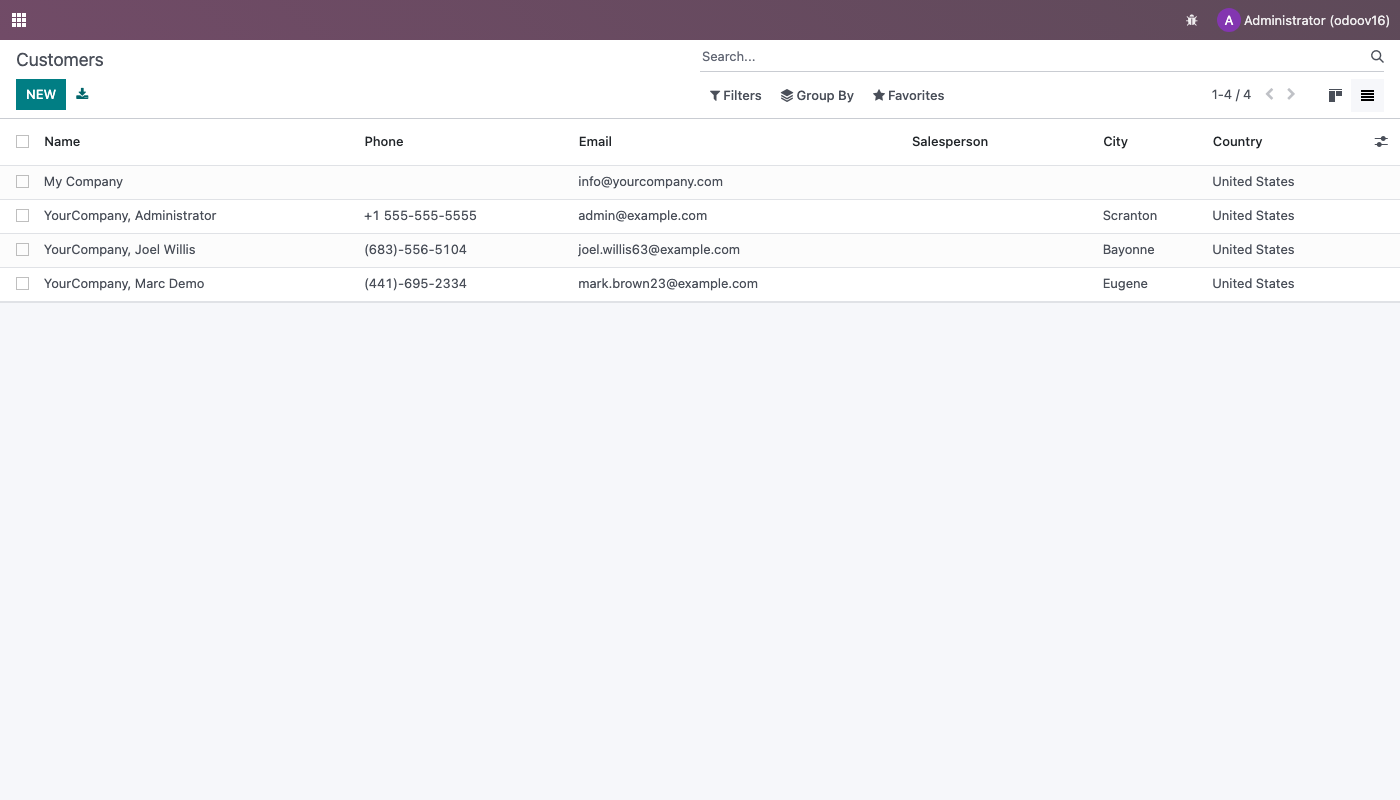Sort by City column header
This screenshot has height=800, width=1400.
coord(1115,142)
